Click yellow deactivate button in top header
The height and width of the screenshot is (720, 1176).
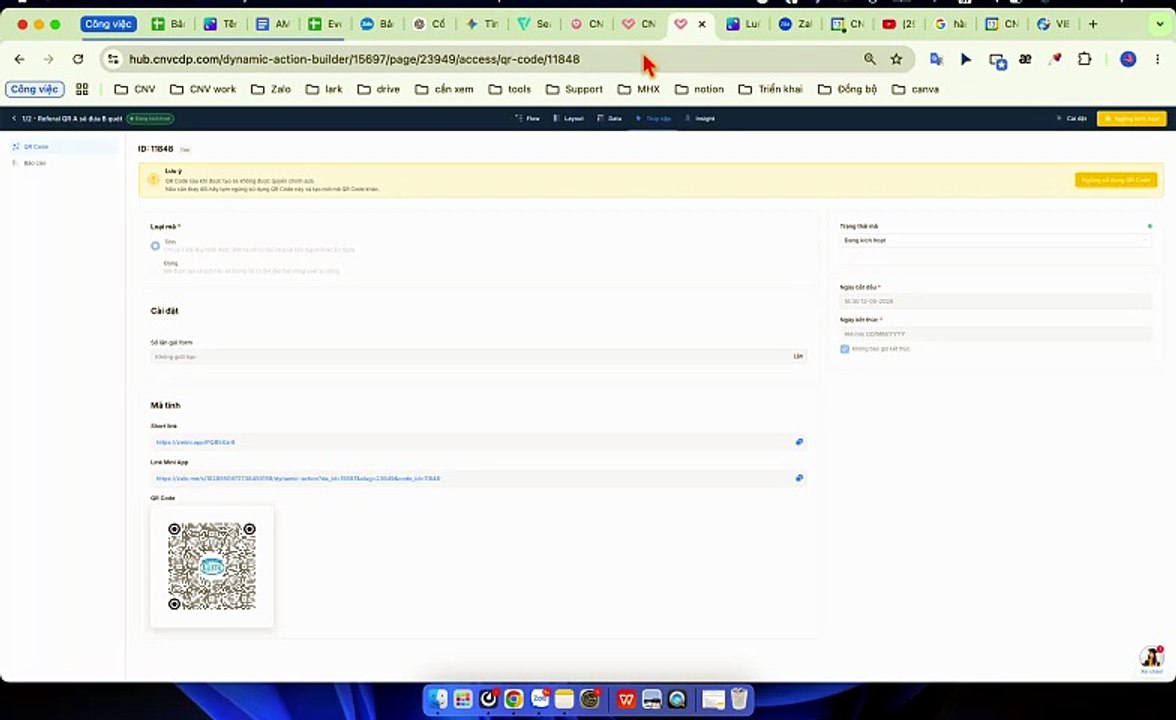point(1131,118)
